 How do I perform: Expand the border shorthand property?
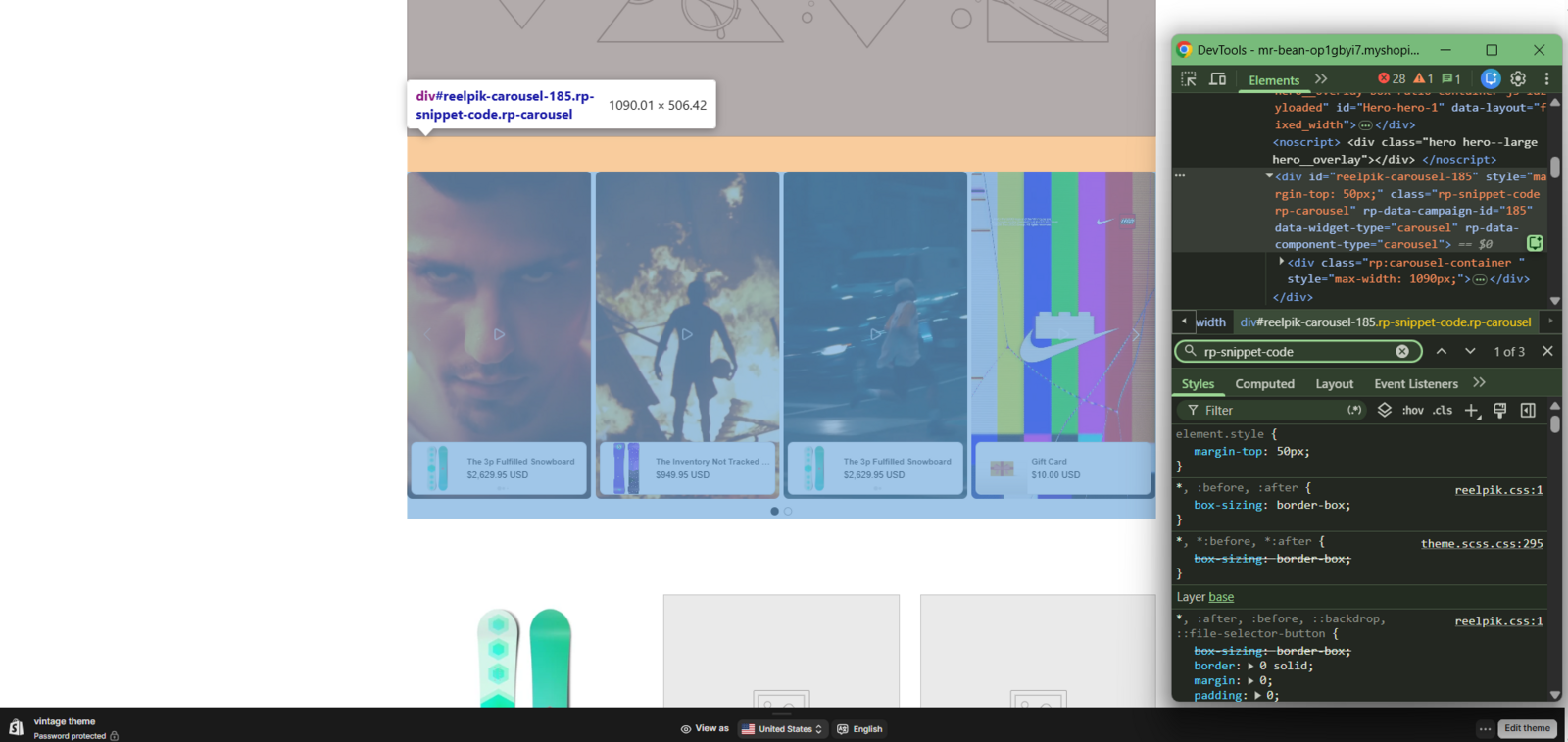pos(1250,666)
